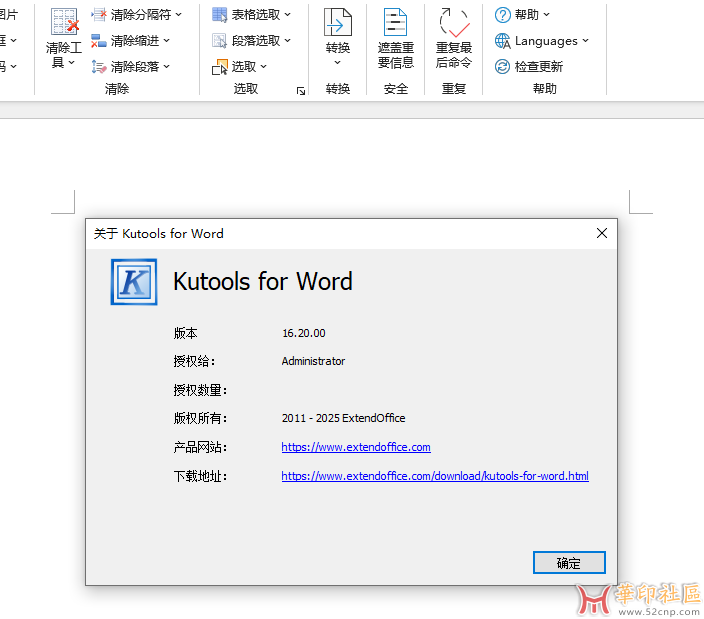Click the 遮盖重要信息 icon
Image resolution: width=704 pixels, height=619 pixels.
click(x=395, y=22)
